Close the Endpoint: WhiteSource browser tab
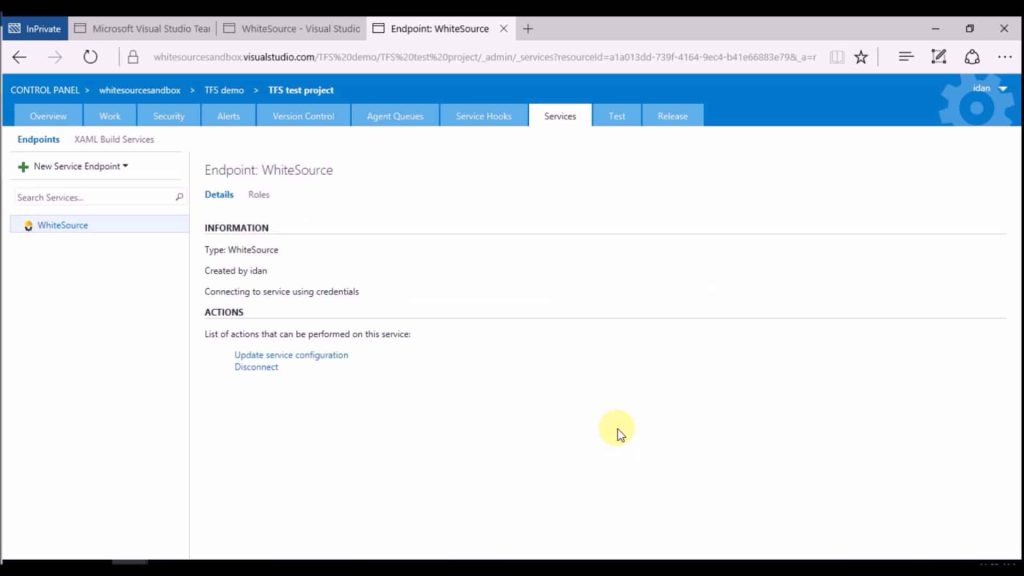 (504, 29)
